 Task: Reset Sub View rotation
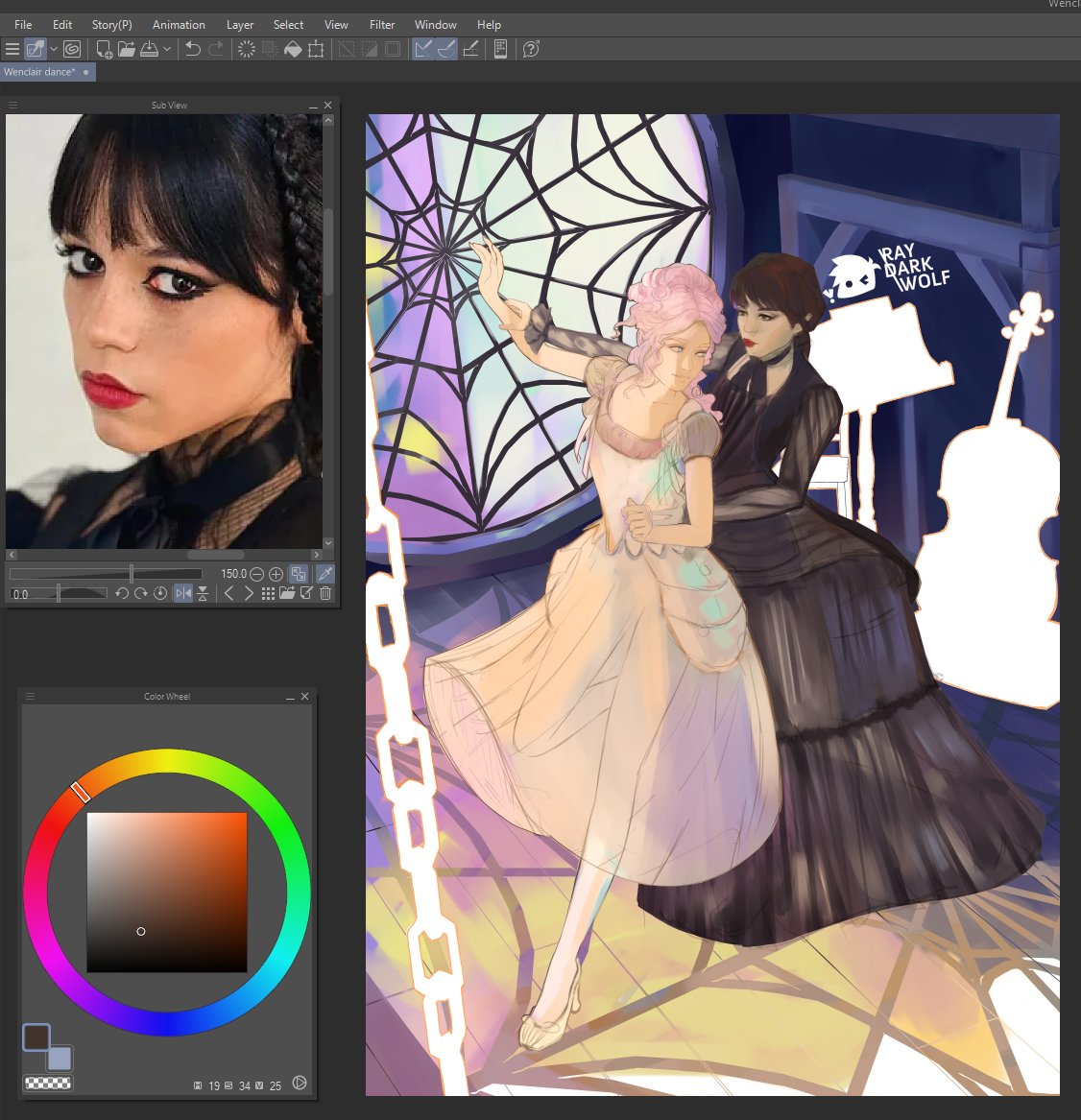click(160, 593)
